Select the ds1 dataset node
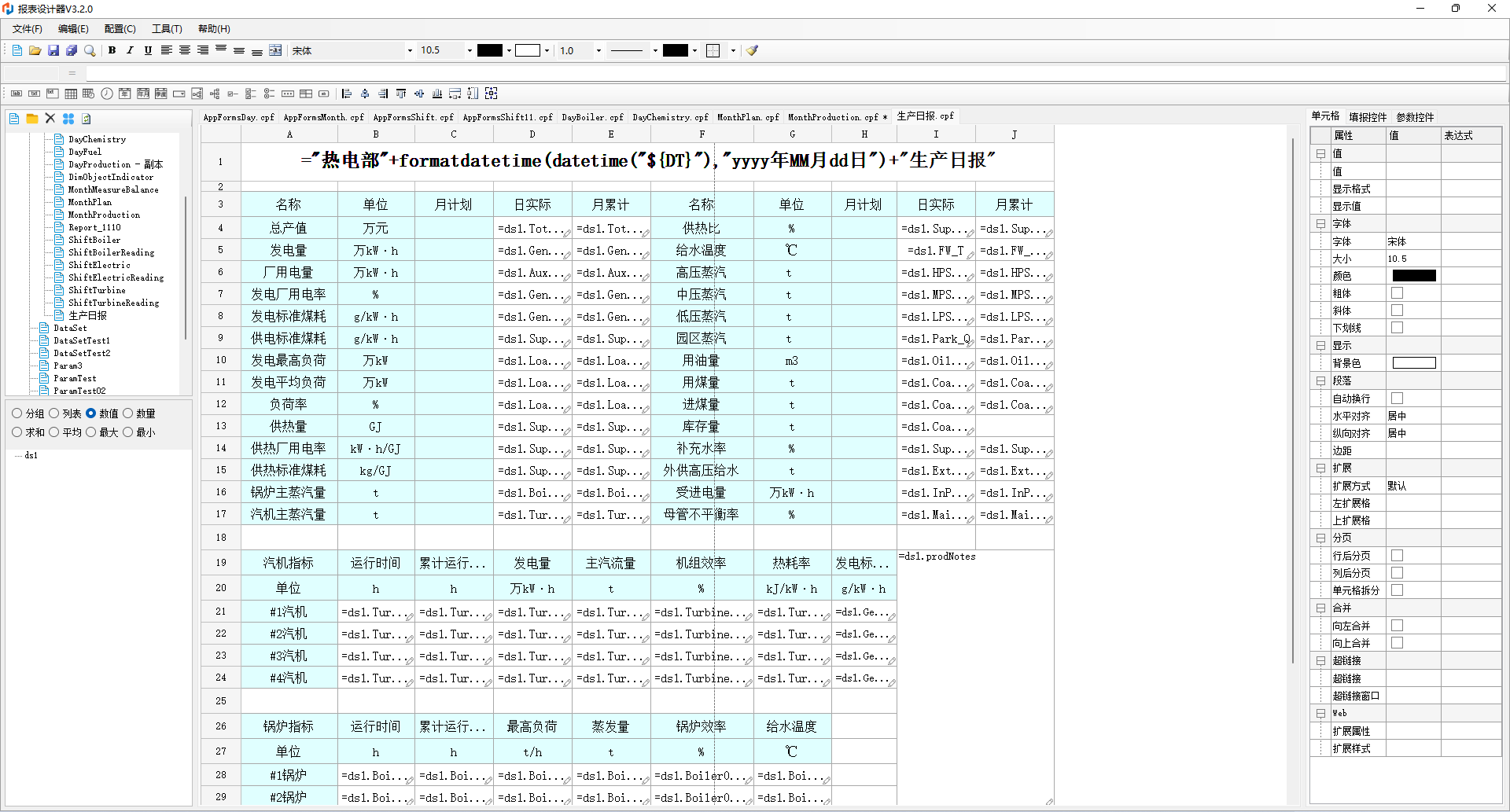This screenshot has width=1510, height=812. tap(31, 455)
